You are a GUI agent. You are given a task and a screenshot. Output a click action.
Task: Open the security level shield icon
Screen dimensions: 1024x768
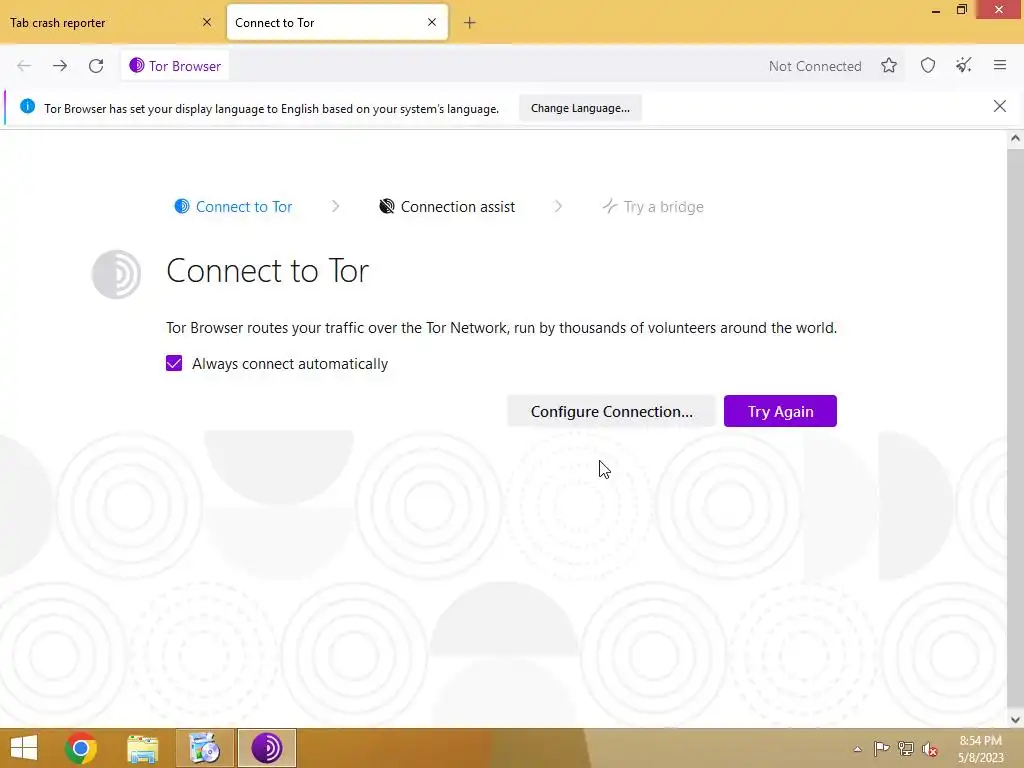point(928,65)
